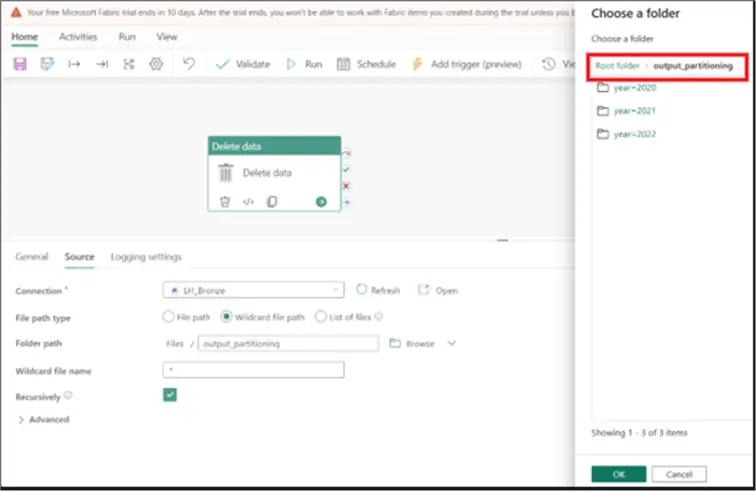Switch to the Activities ribbon tab
The height and width of the screenshot is (491, 756).
(x=78, y=37)
